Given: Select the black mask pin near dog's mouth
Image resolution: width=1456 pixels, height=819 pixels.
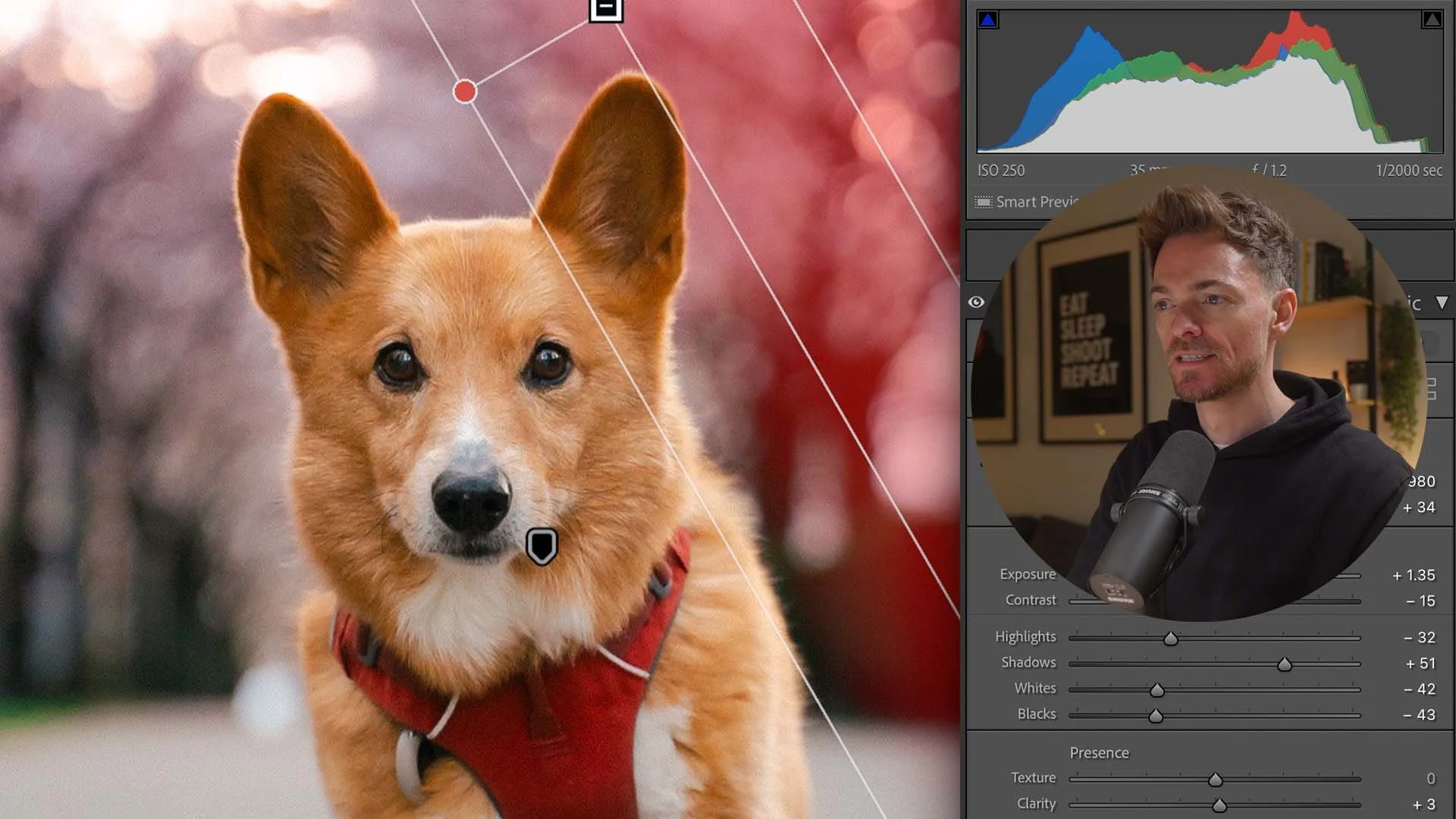Looking at the screenshot, I should pyautogui.click(x=541, y=546).
